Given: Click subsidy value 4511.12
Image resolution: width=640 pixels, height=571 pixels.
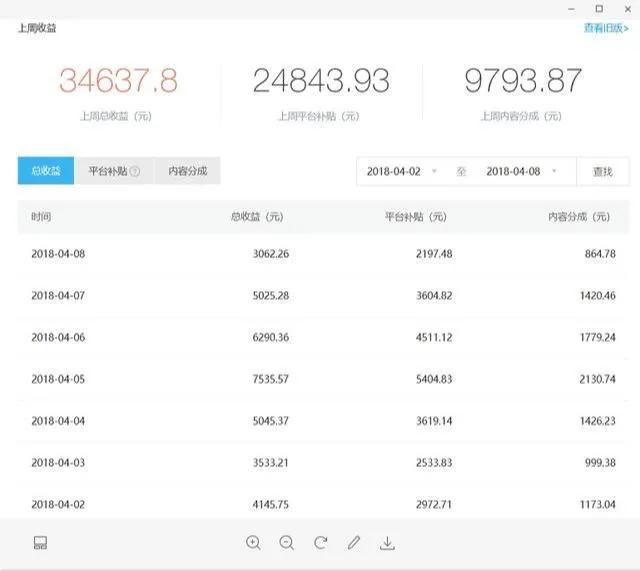Looking at the screenshot, I should point(434,338).
